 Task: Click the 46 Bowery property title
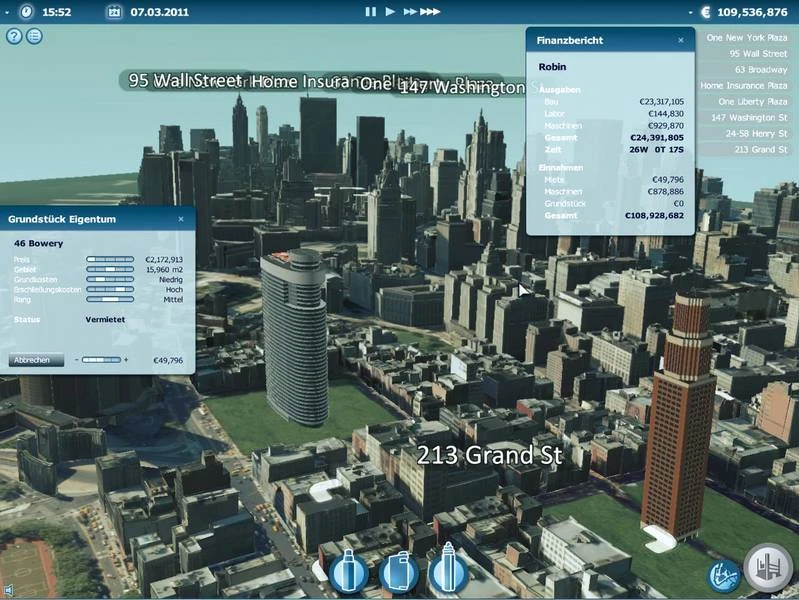(38, 244)
